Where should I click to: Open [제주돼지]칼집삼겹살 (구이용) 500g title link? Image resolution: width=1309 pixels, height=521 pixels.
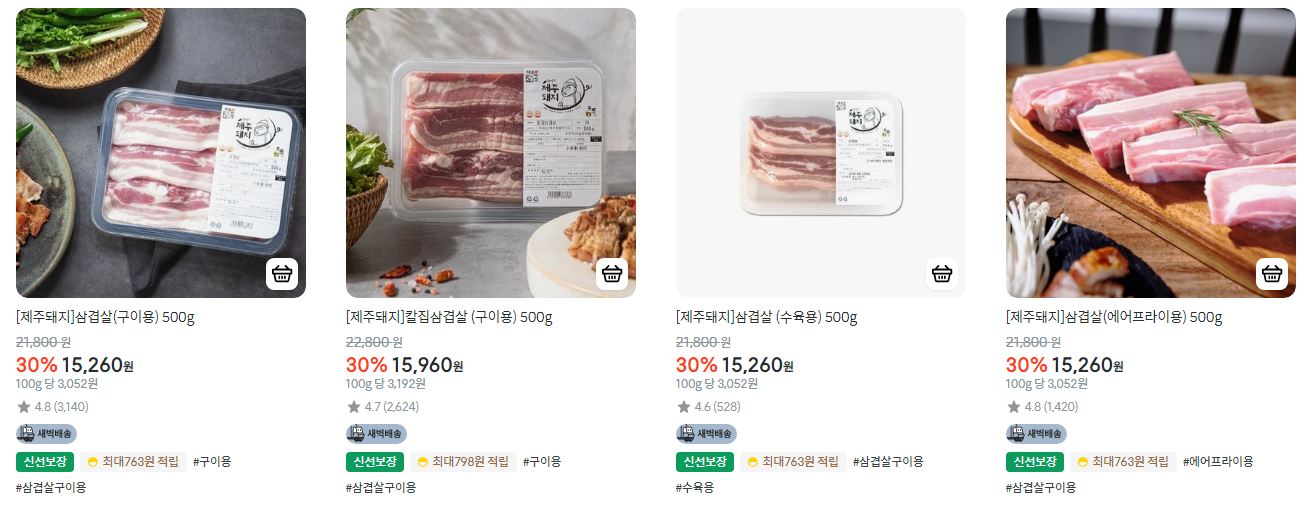tap(449, 318)
